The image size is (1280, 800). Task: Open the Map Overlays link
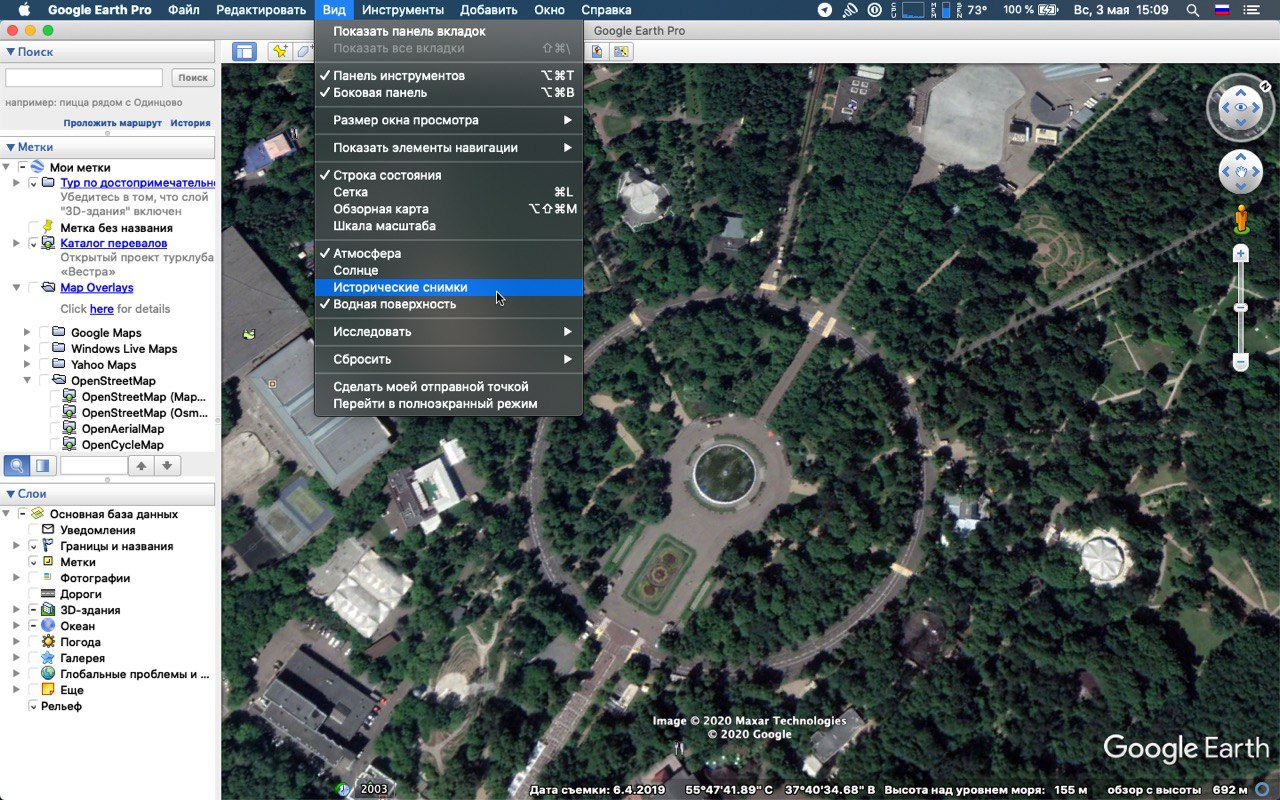[97, 288]
